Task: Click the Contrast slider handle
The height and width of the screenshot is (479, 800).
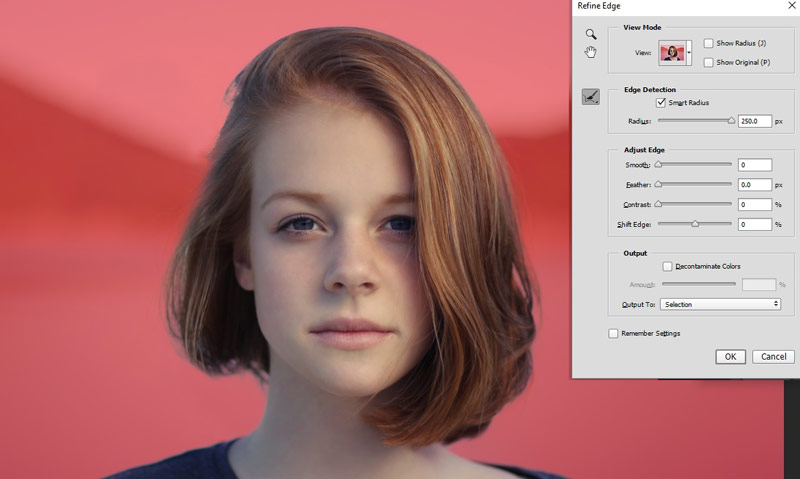Action: 658,204
